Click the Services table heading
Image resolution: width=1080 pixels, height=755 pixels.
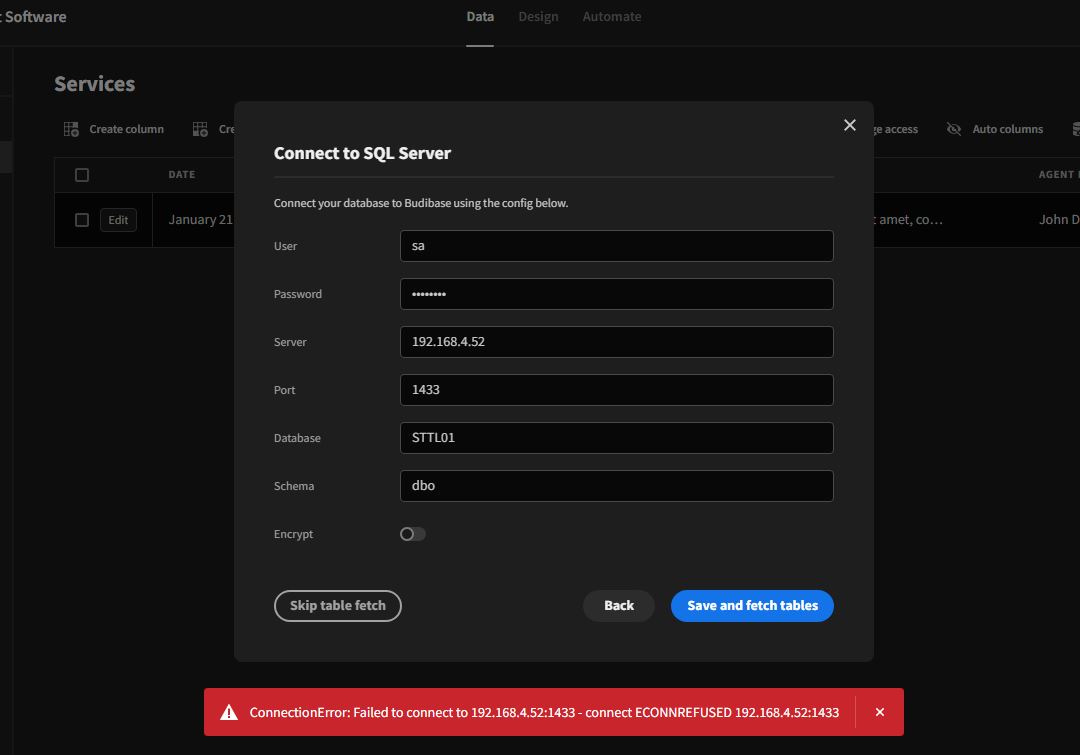click(x=94, y=84)
